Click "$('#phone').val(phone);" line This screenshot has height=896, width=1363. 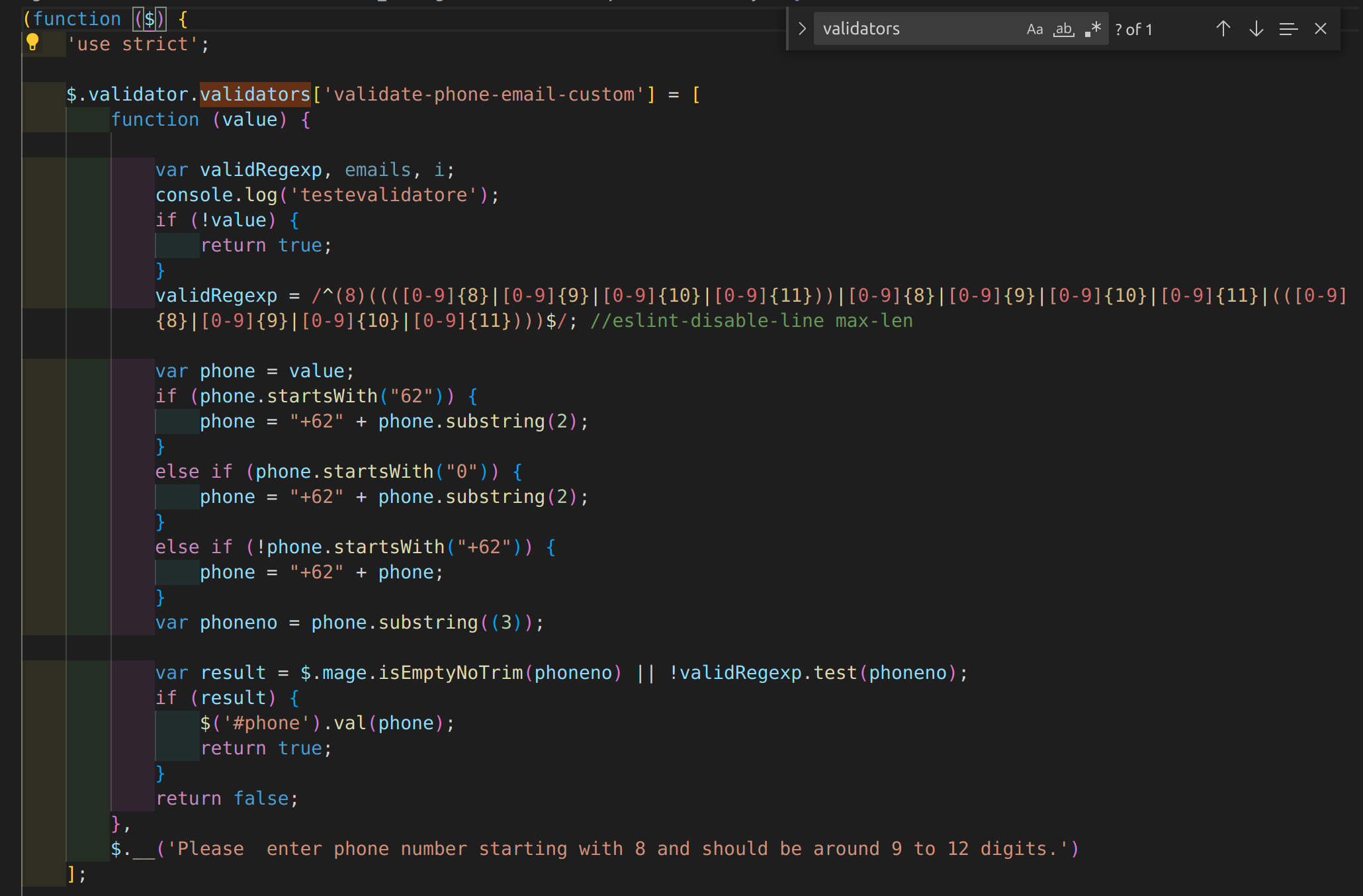click(328, 723)
